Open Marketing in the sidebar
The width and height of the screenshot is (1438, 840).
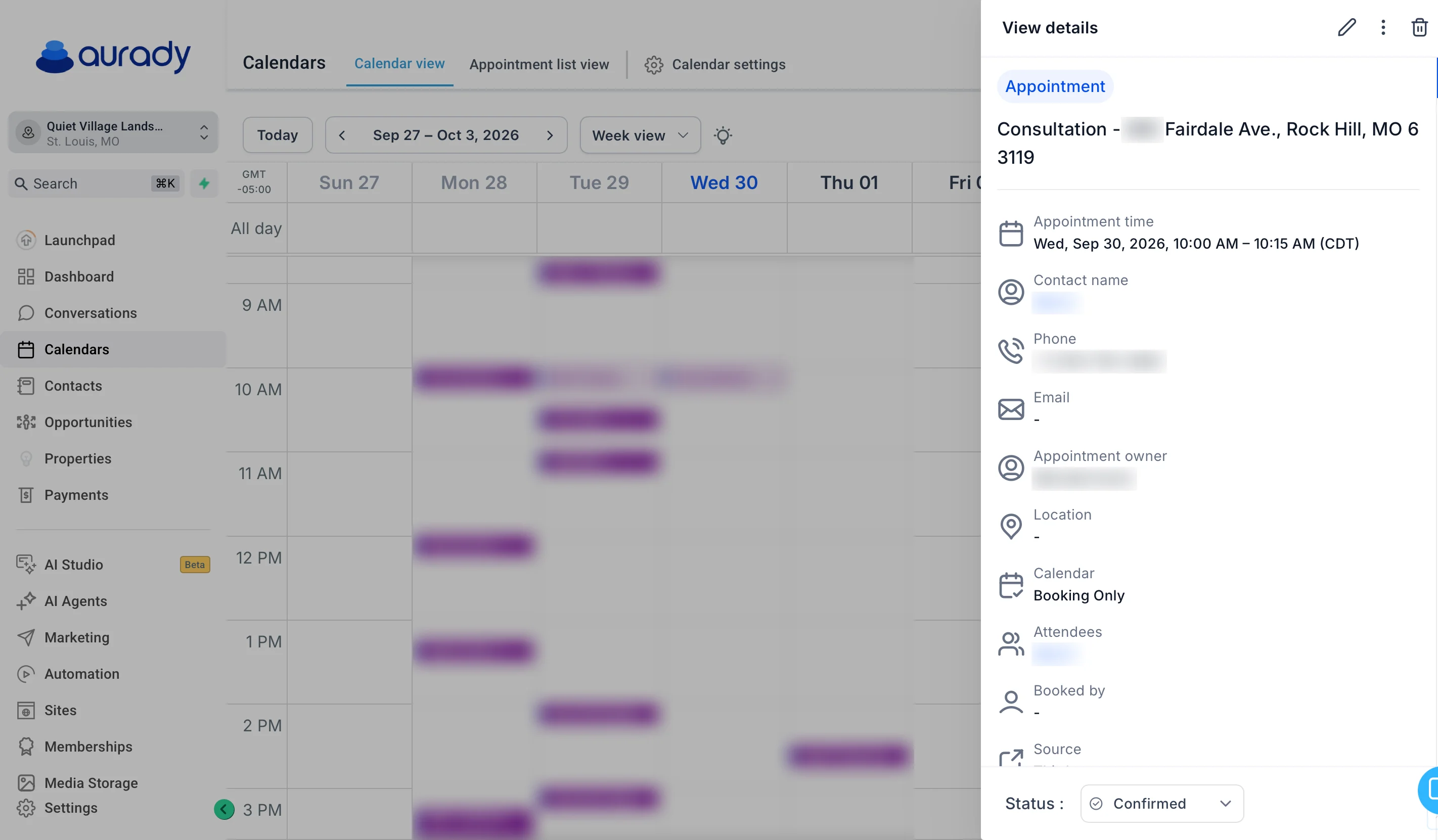coord(113,637)
